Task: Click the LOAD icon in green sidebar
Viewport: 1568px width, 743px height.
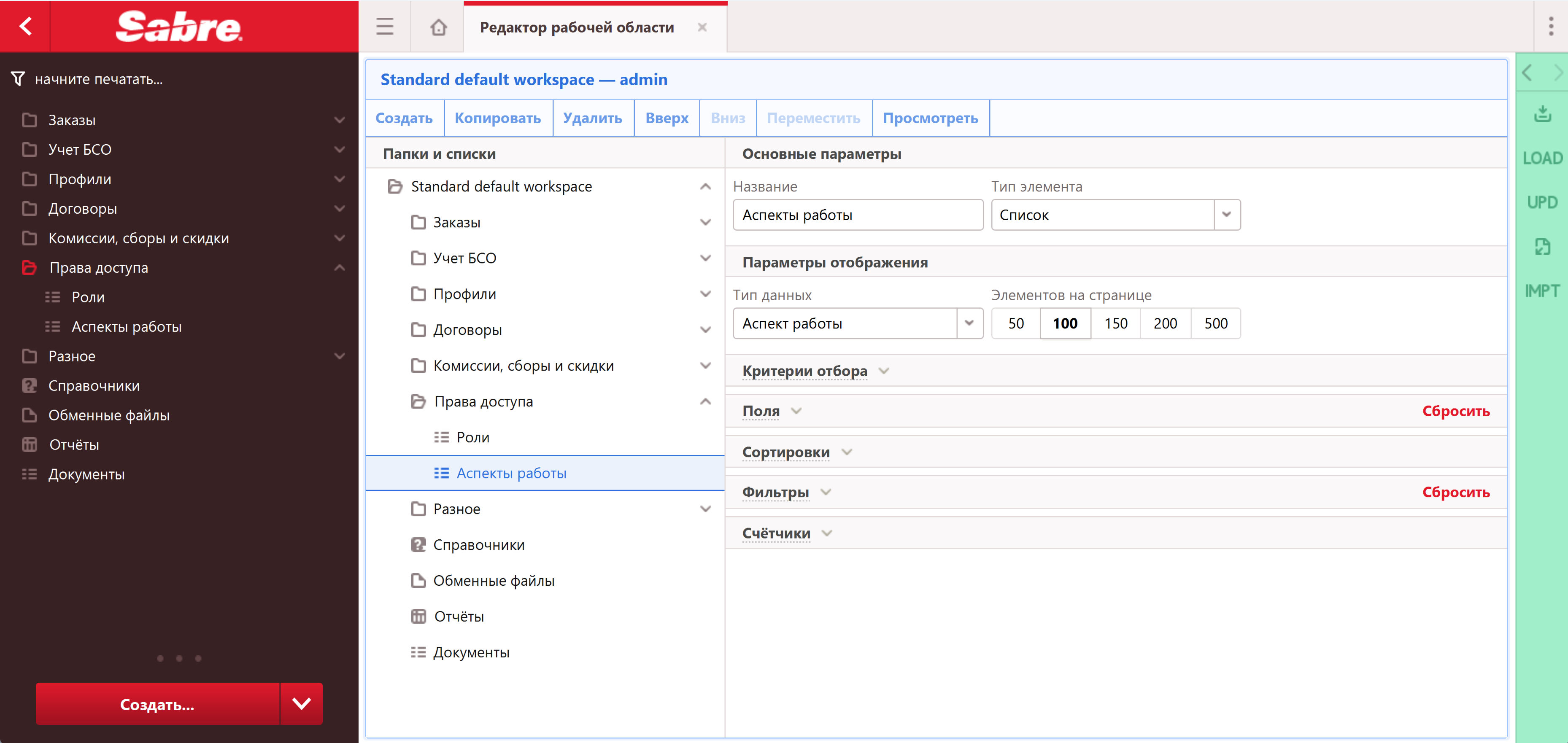Action: tap(1542, 158)
